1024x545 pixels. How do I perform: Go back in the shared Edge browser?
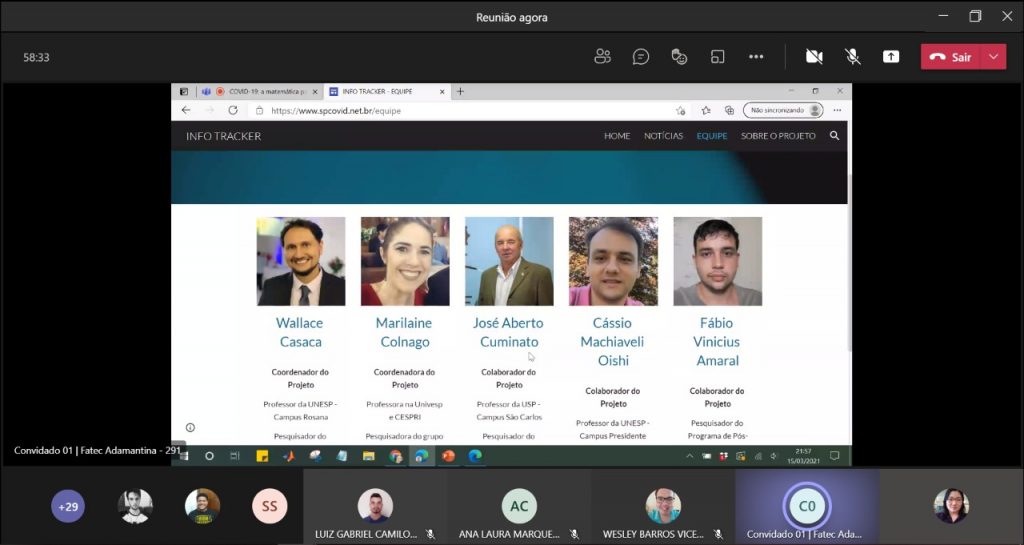(186, 110)
